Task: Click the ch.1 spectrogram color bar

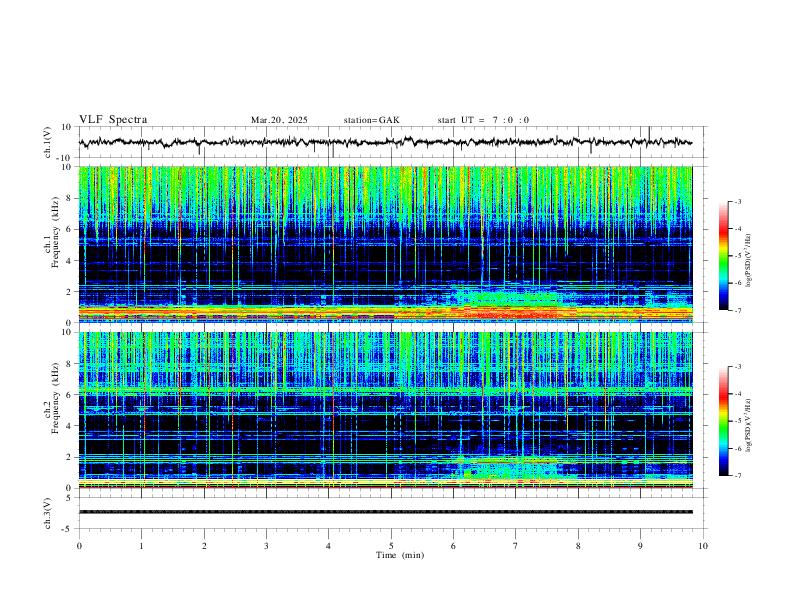Action: coord(724,256)
